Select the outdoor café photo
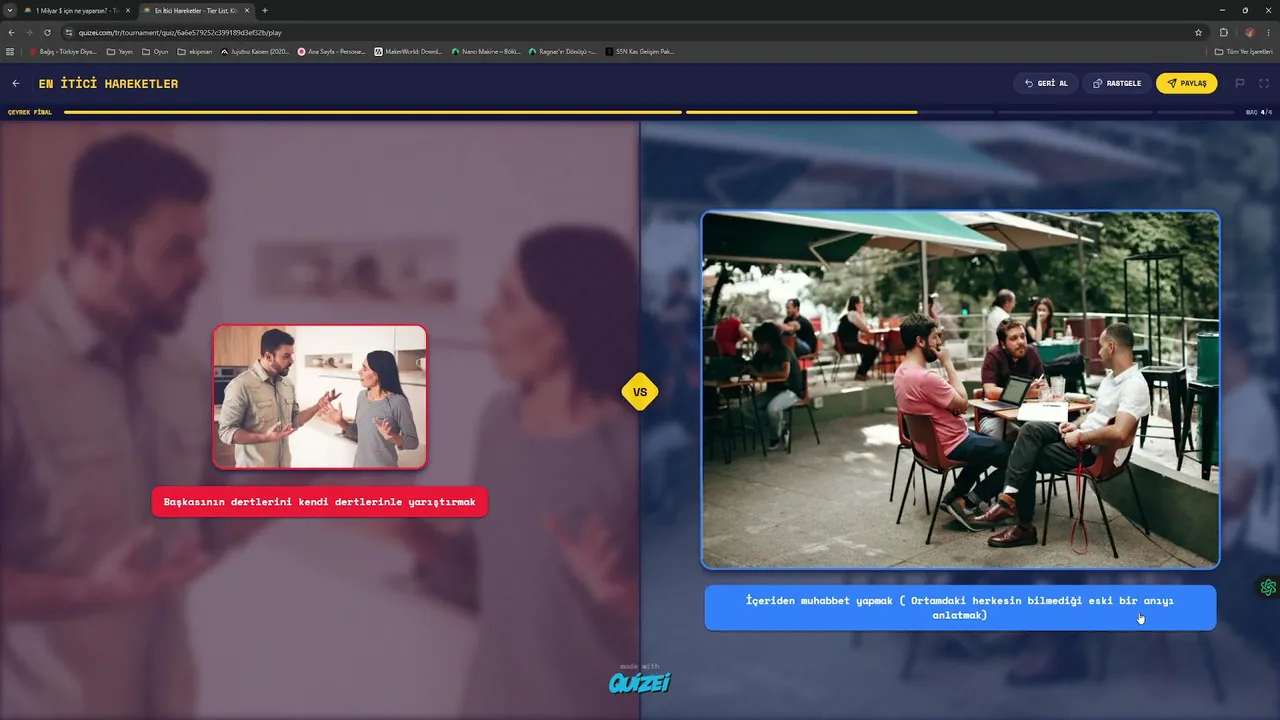This screenshot has height=720, width=1280. 960,390
